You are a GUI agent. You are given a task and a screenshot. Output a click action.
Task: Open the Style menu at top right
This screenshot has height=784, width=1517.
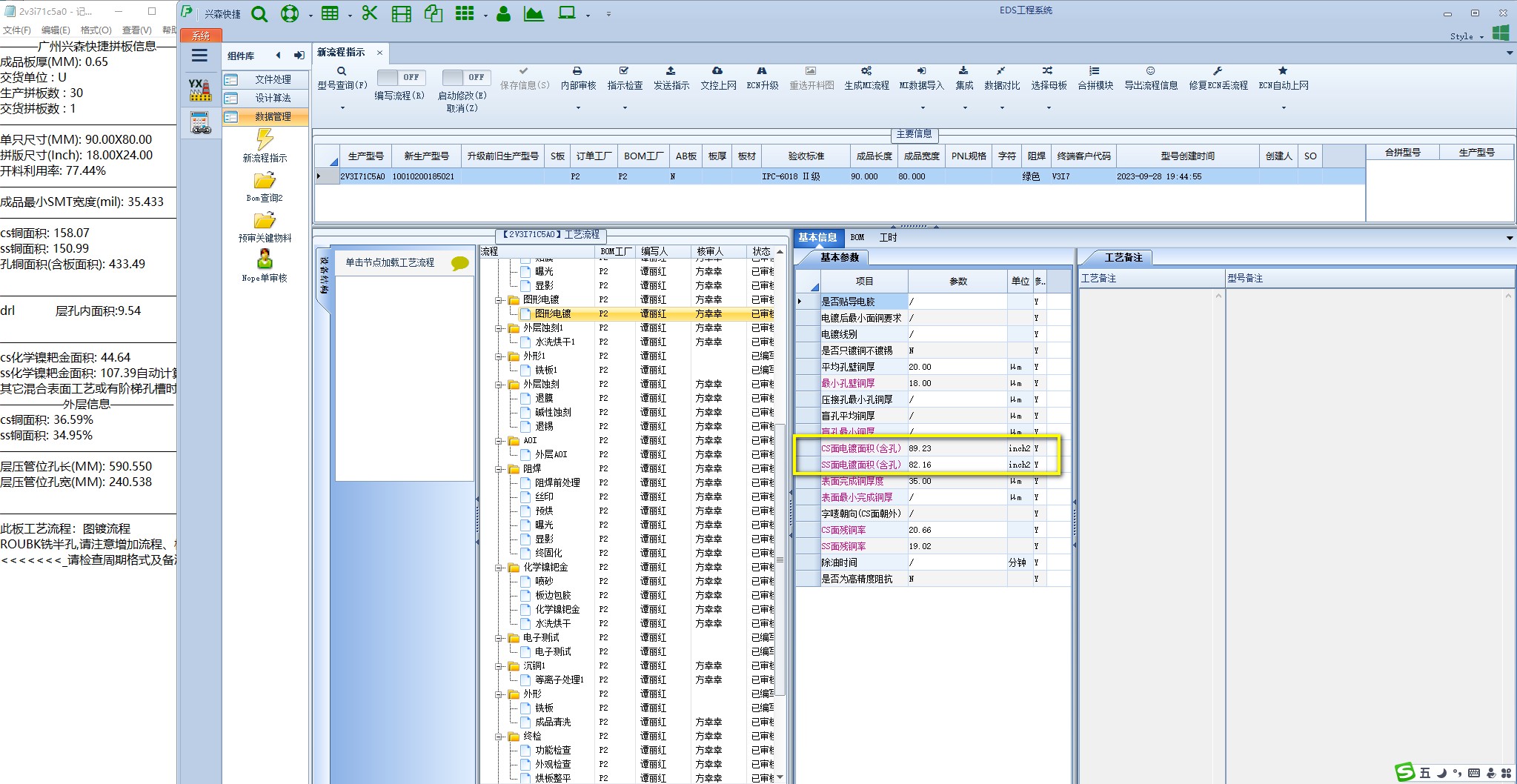1466,36
